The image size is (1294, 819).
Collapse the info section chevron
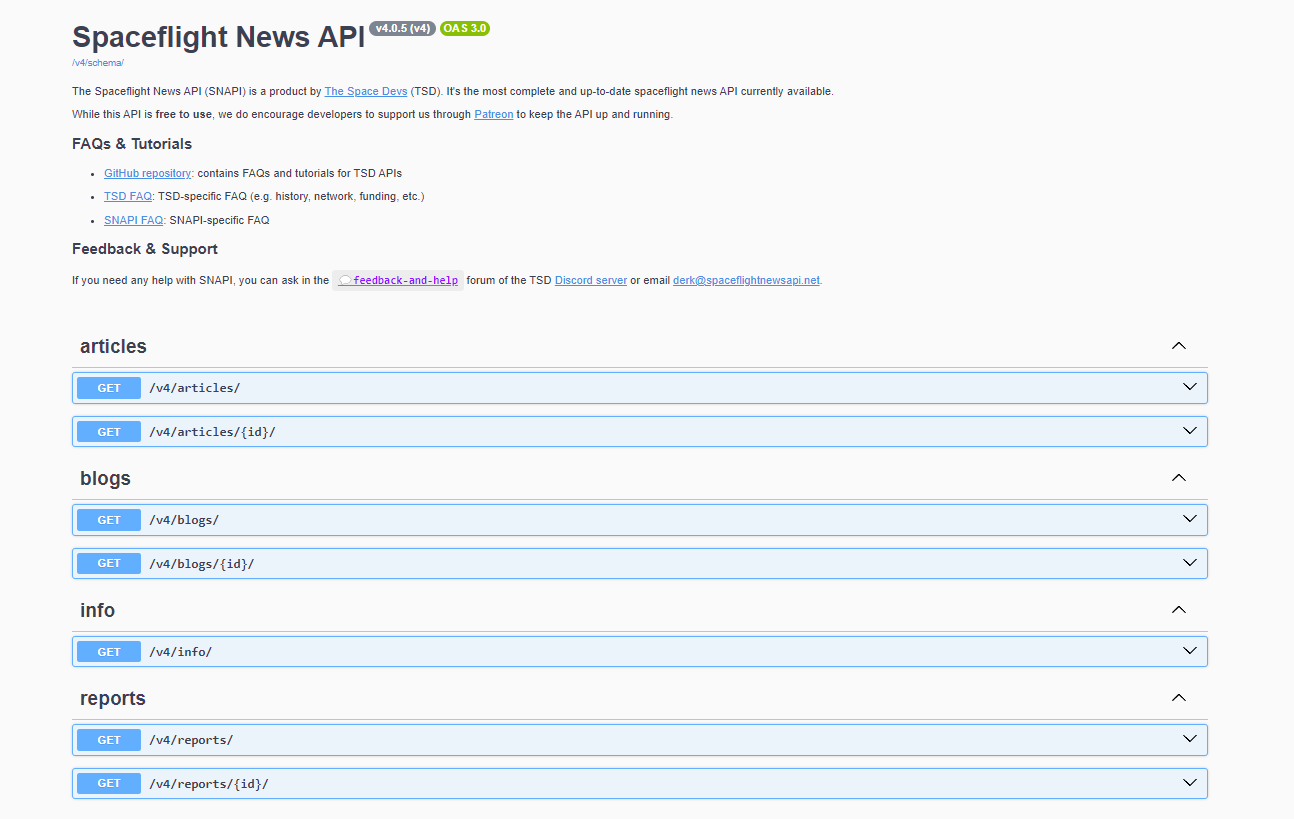[1178, 609]
